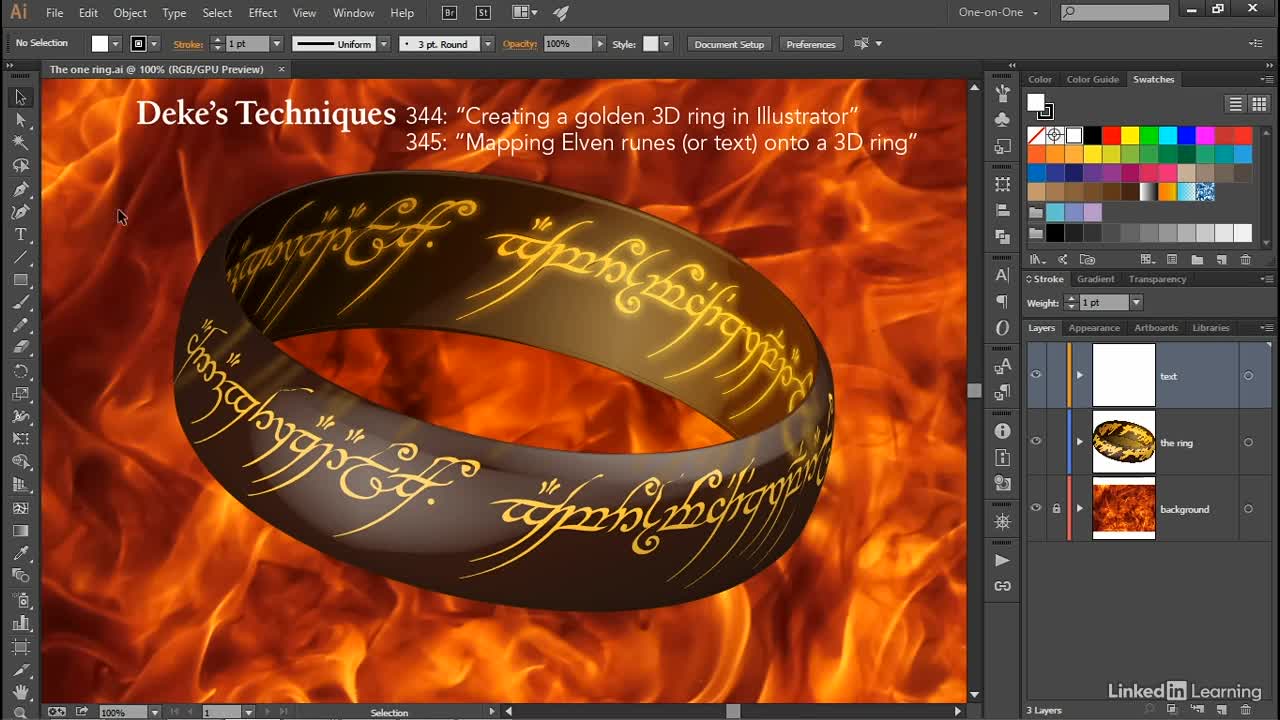1280x720 pixels.
Task: Select the Paintbrush tool
Action: click(20, 303)
